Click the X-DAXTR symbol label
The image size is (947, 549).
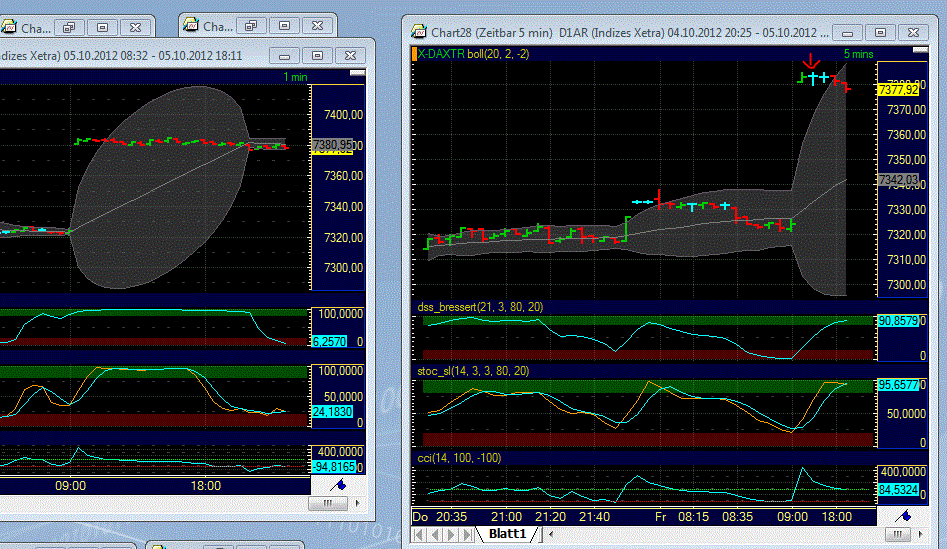pyautogui.click(x=441, y=54)
